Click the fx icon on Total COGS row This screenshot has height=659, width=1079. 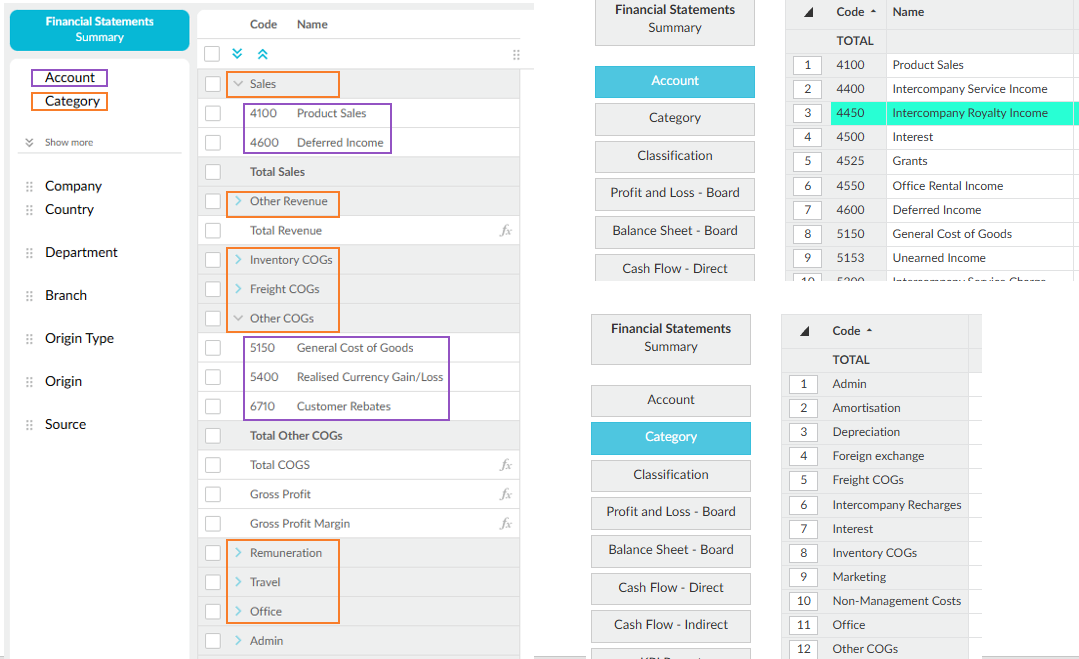point(506,465)
